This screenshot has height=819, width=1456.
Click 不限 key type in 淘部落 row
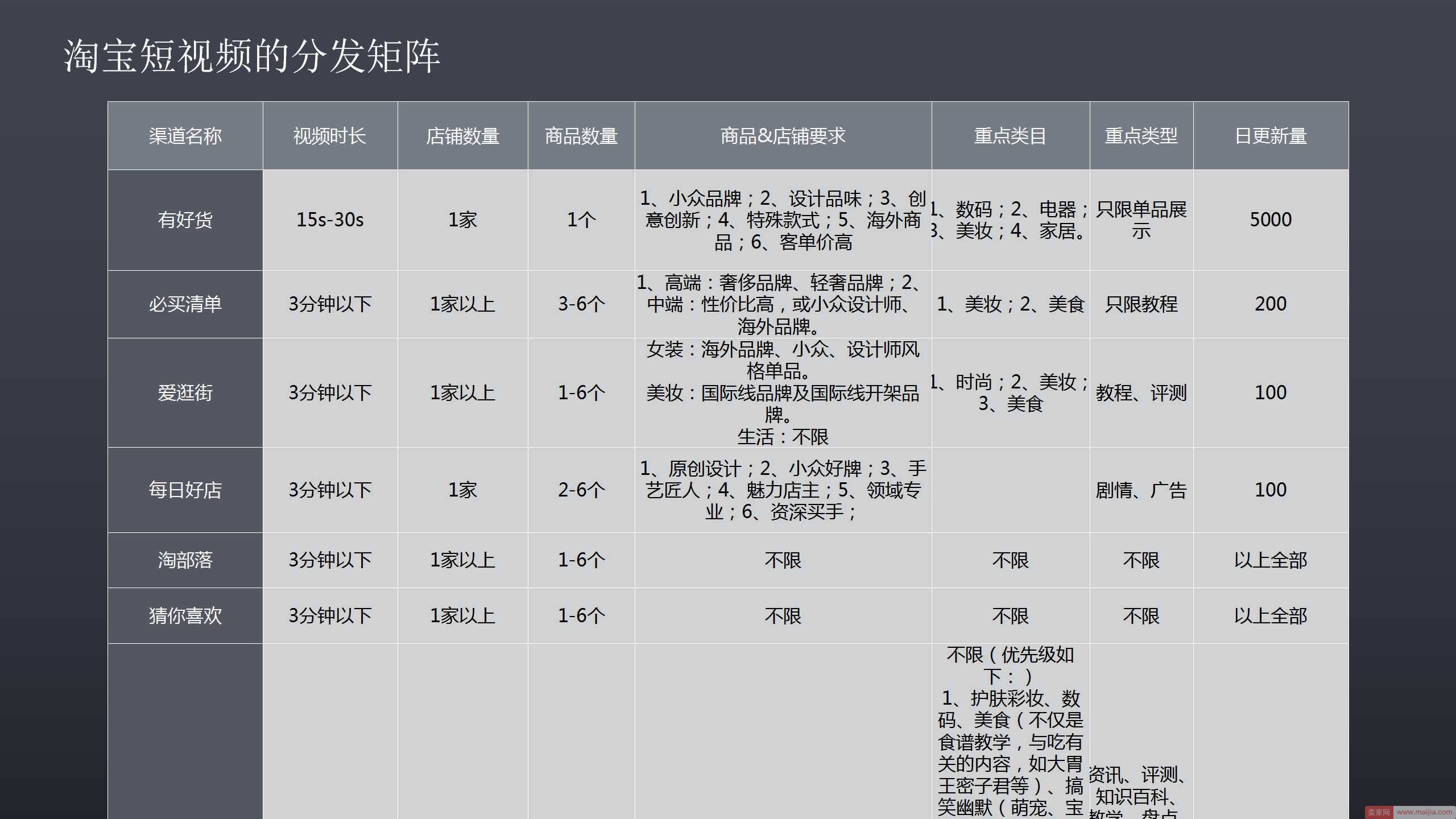tap(1141, 560)
